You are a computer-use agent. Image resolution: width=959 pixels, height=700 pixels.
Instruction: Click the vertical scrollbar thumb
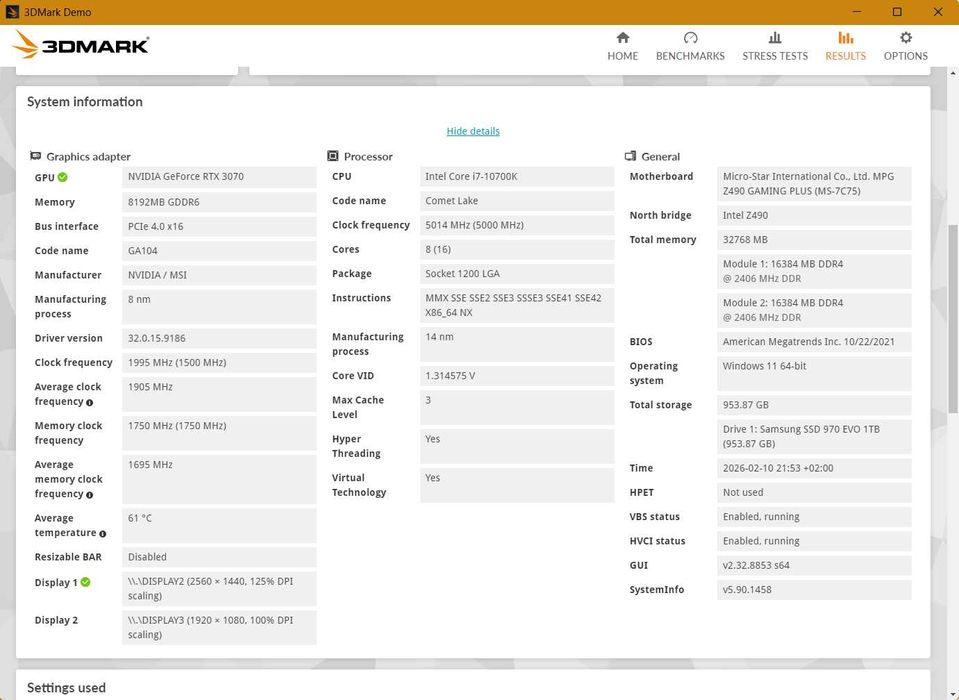(953, 319)
